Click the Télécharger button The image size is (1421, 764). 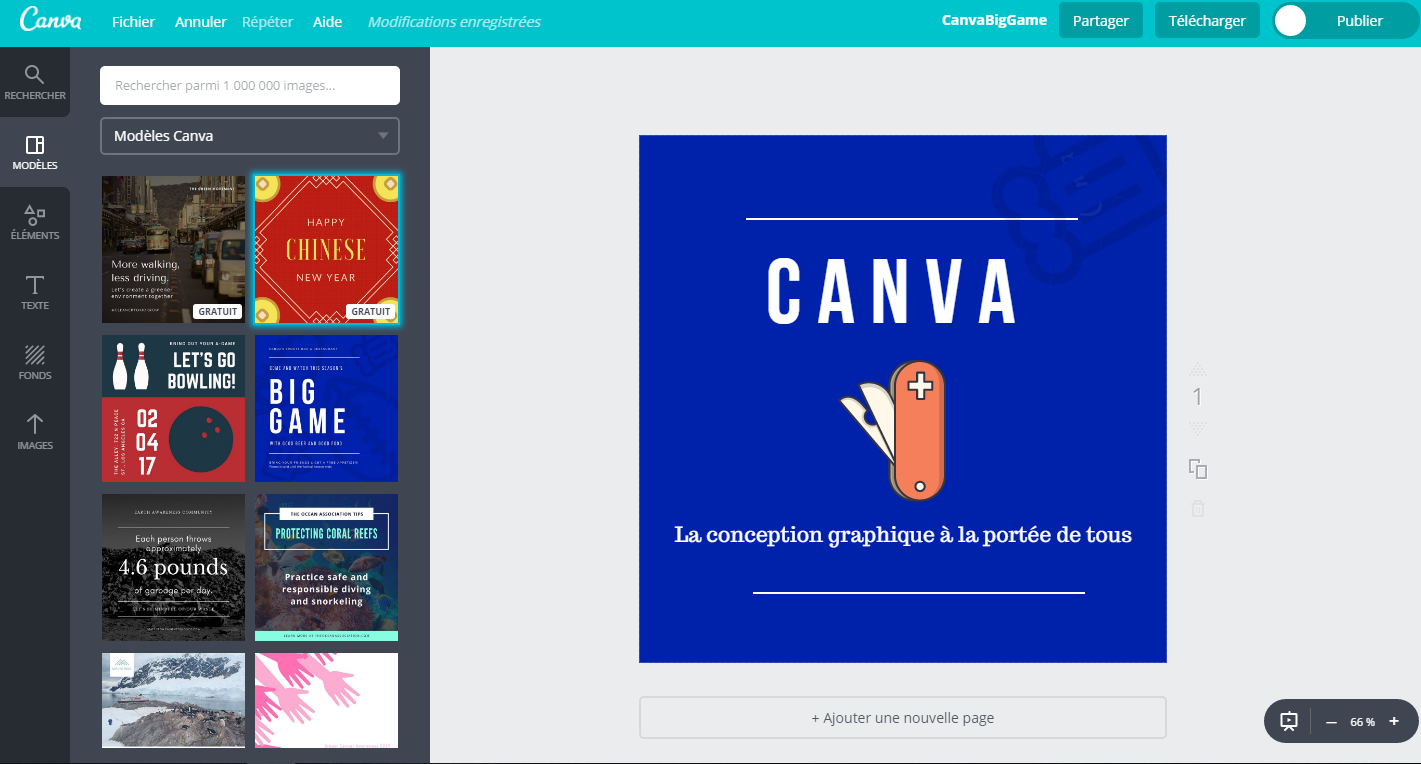click(1207, 20)
